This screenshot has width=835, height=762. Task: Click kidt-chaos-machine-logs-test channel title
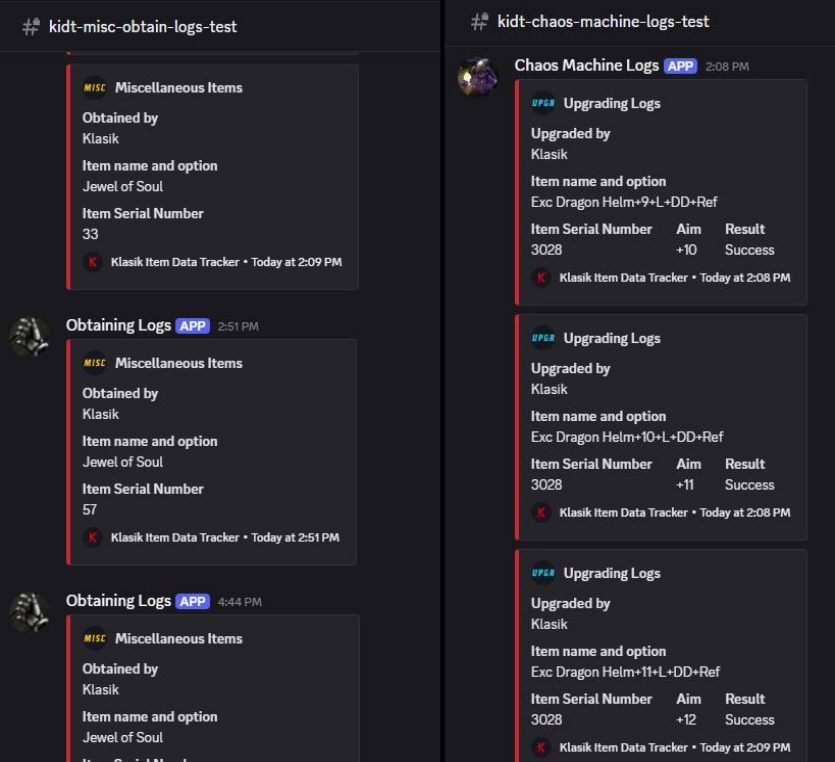tap(603, 21)
